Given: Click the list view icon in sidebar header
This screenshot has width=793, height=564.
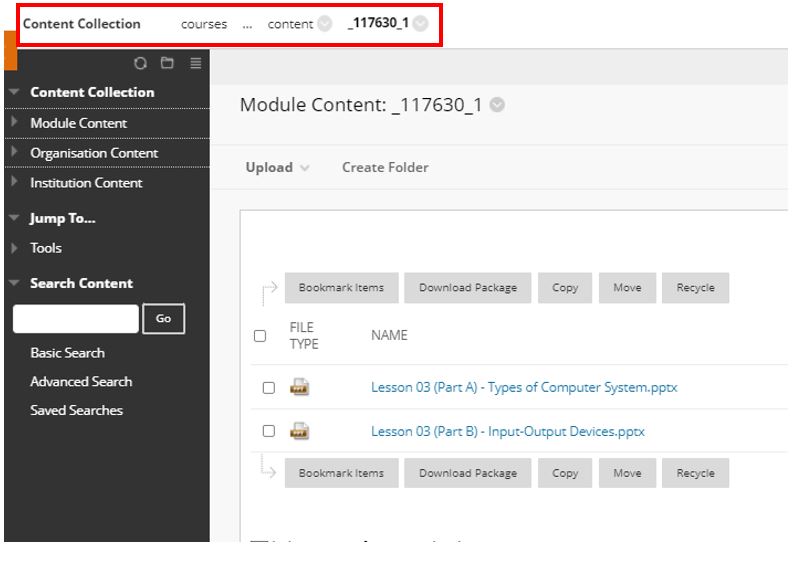Looking at the screenshot, I should (x=196, y=63).
